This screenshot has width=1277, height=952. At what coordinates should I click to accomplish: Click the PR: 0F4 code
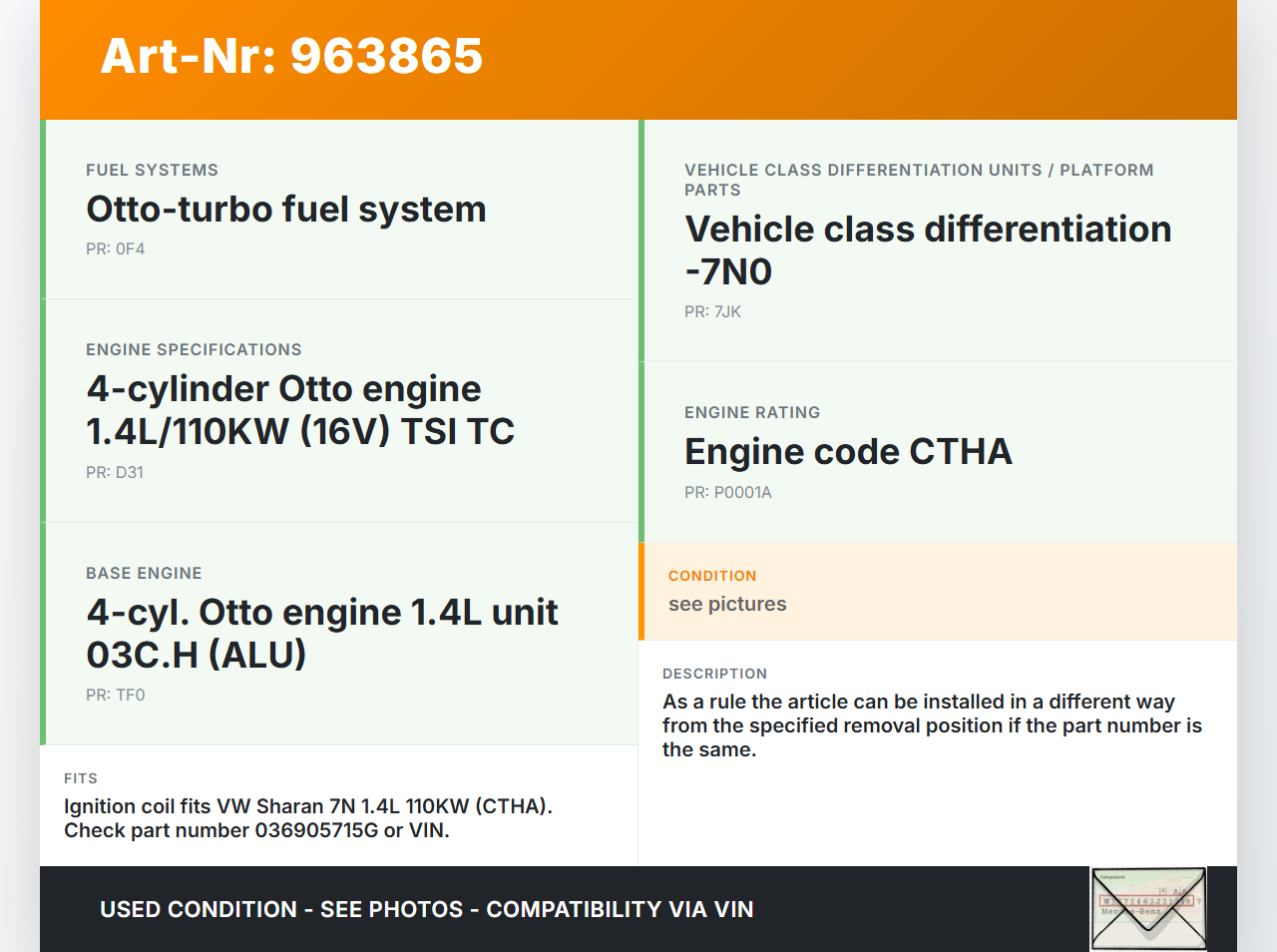coord(116,249)
